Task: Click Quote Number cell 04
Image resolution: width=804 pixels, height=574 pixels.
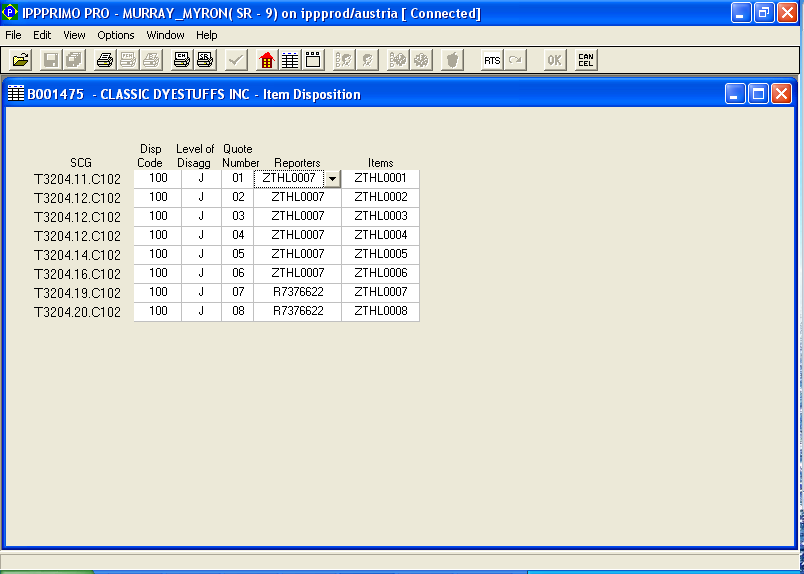Action: tap(238, 235)
